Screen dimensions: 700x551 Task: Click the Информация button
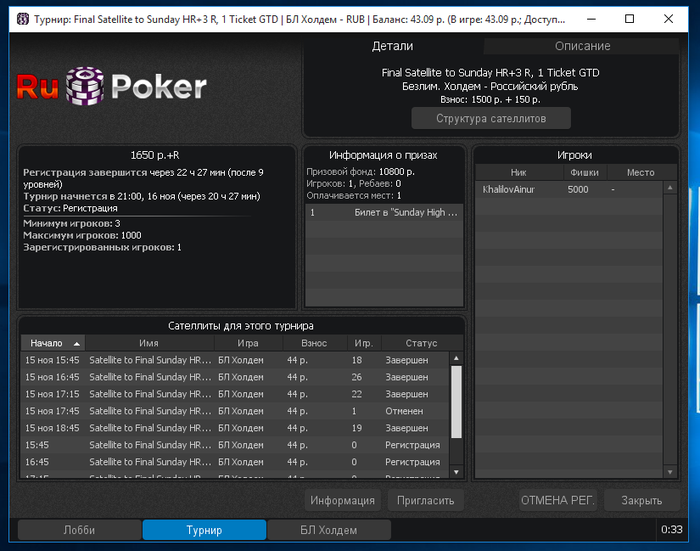[342, 501]
